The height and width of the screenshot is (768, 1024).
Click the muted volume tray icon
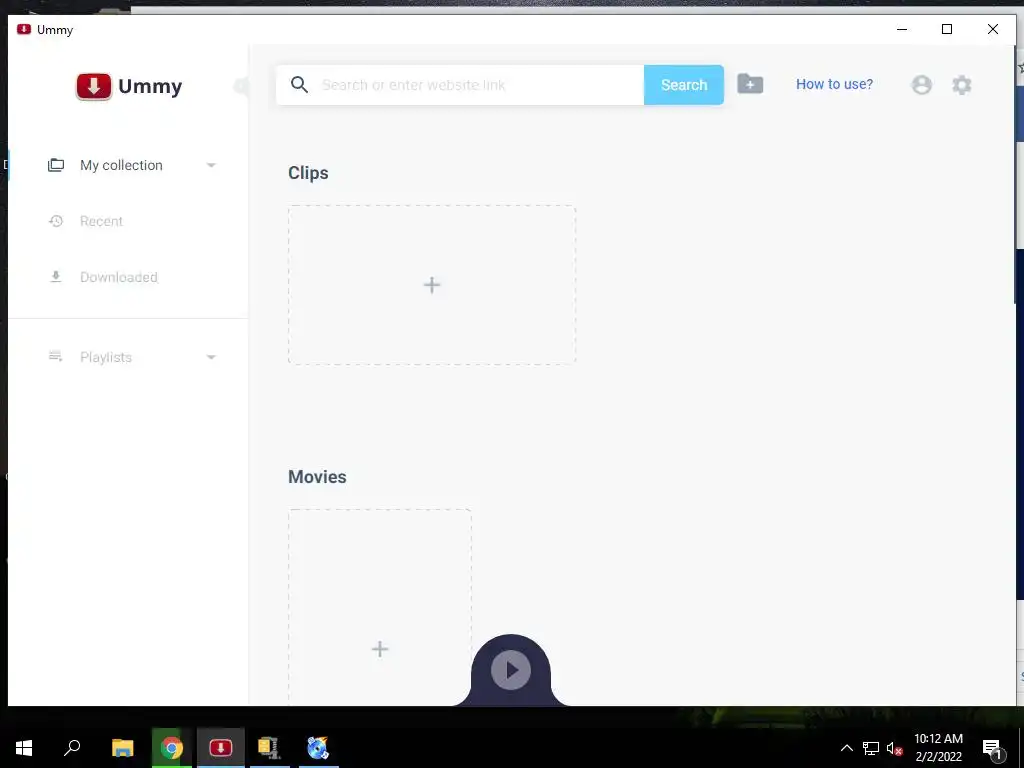point(894,748)
